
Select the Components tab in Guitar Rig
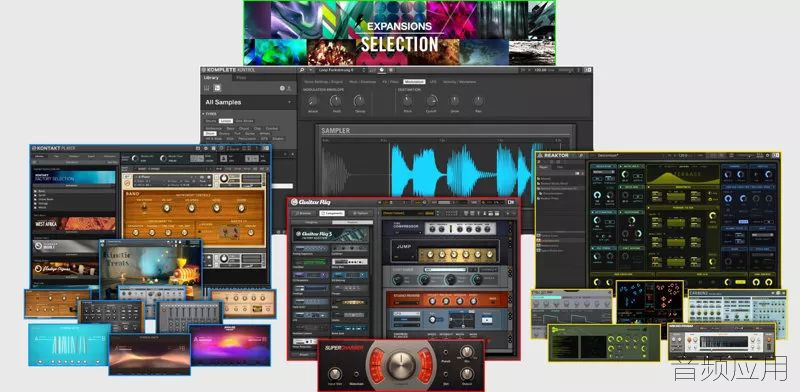tap(332, 213)
